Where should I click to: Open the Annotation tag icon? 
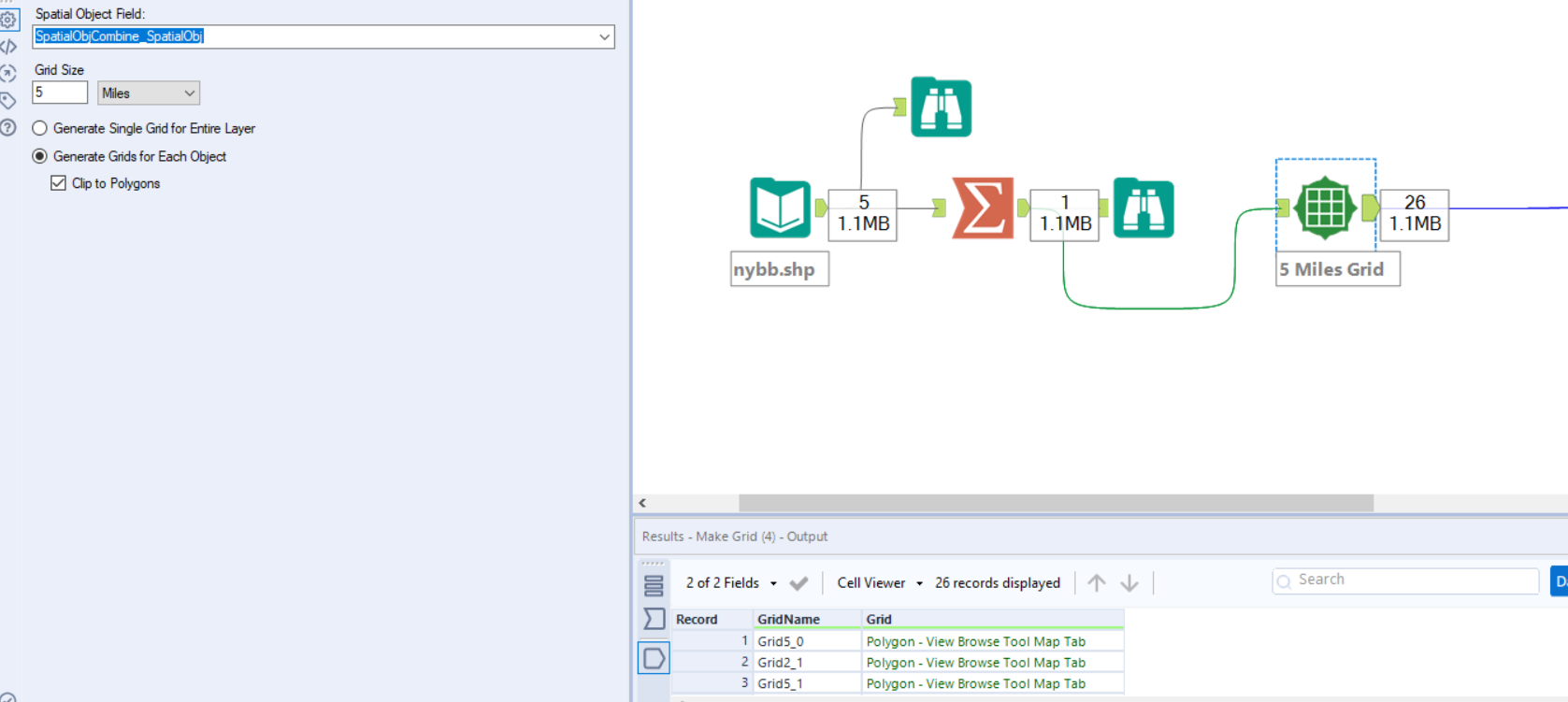8,100
